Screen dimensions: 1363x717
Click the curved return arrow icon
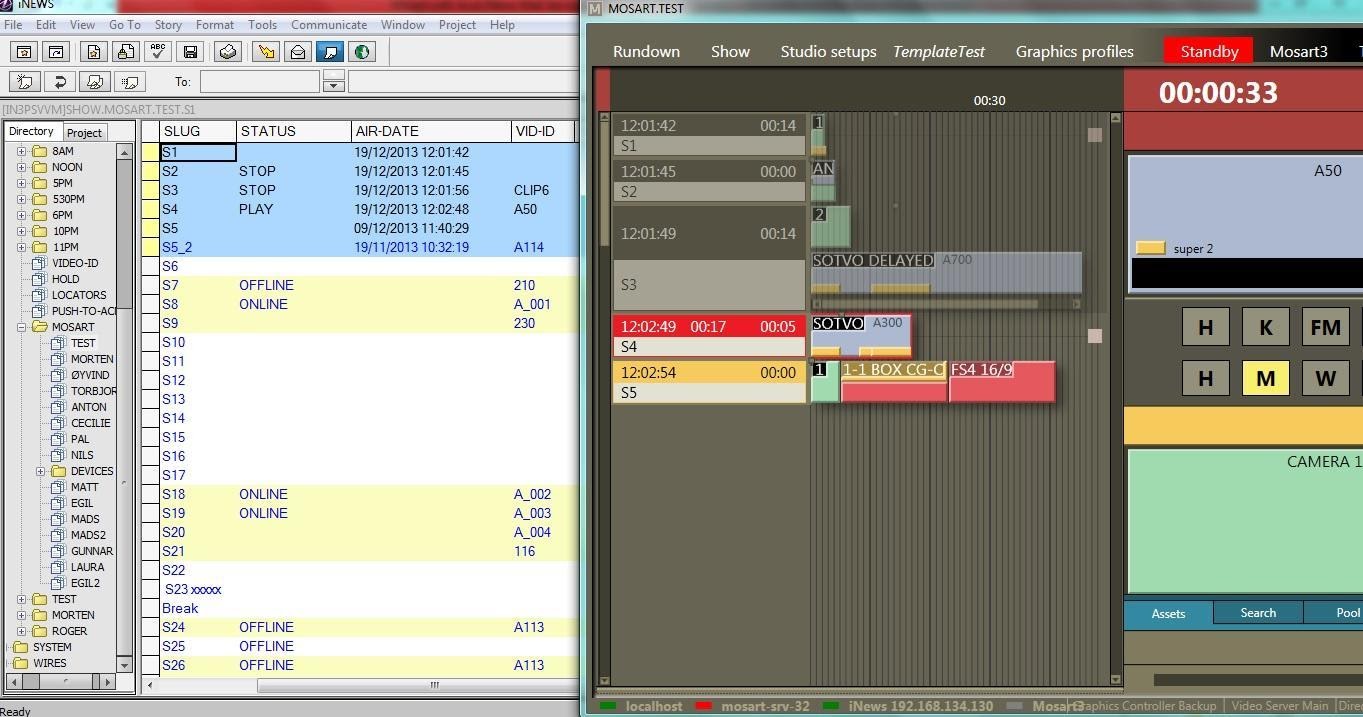click(x=59, y=82)
